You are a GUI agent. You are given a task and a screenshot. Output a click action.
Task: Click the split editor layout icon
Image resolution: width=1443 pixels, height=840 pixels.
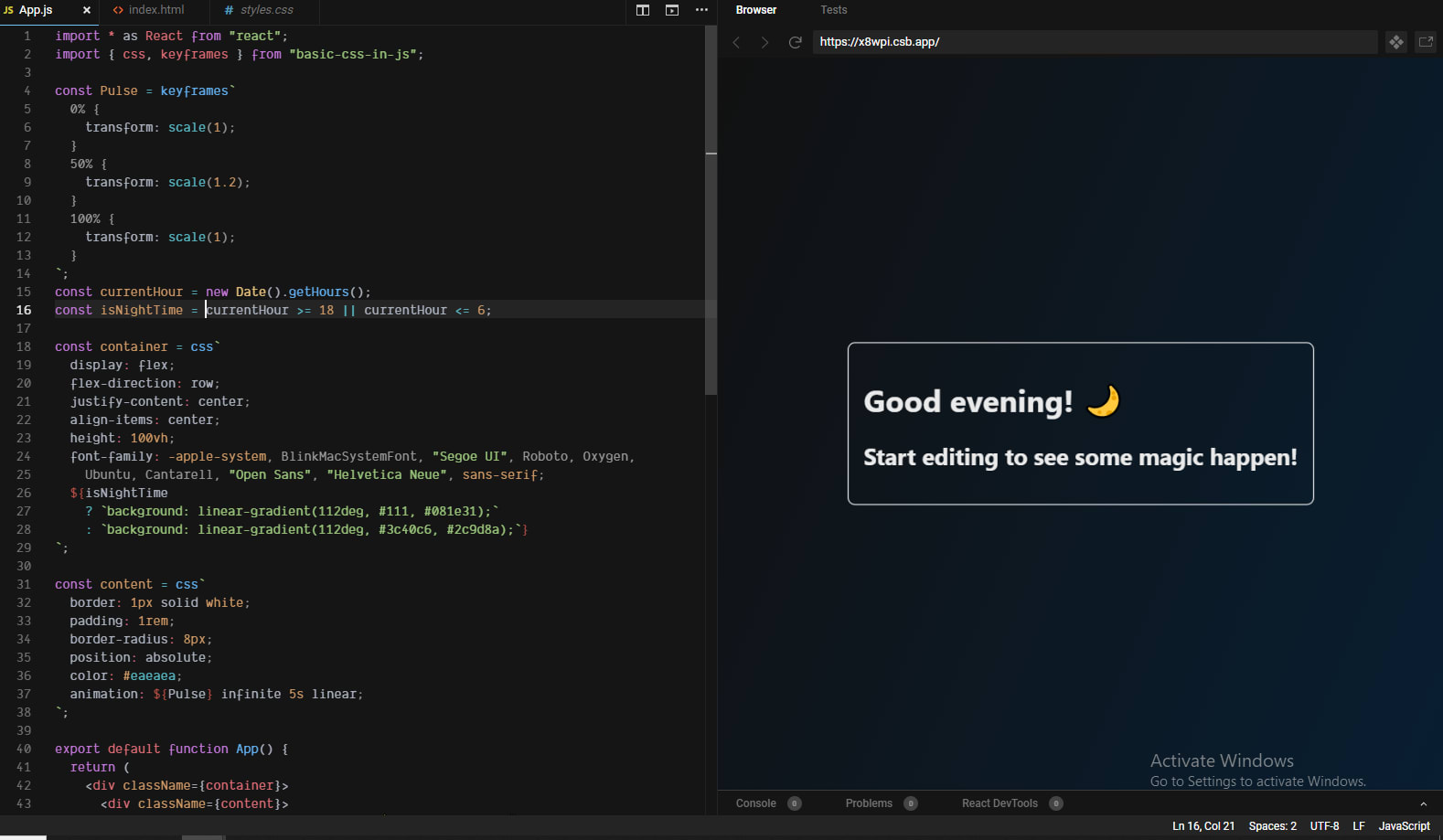[643, 10]
